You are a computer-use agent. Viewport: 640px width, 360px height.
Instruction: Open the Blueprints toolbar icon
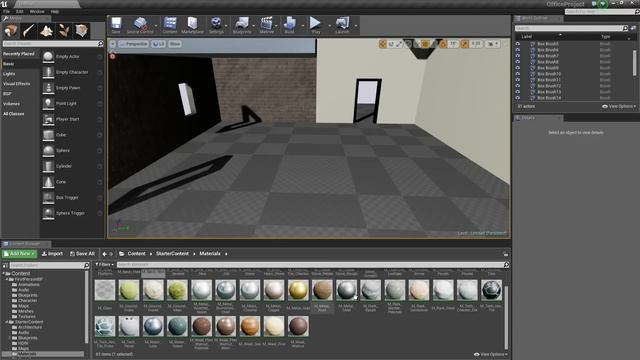click(x=242, y=25)
